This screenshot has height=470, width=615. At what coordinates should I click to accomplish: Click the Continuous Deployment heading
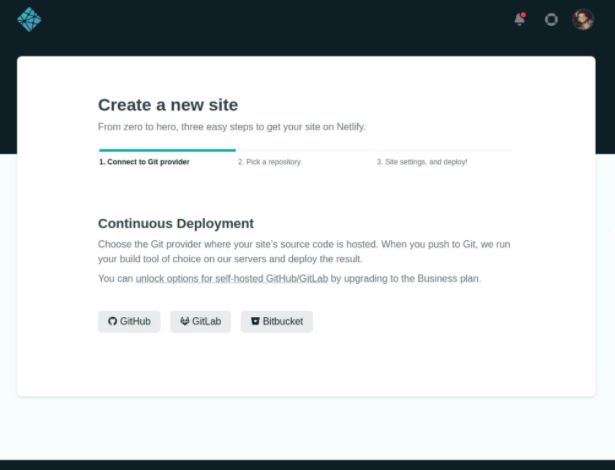(176, 223)
